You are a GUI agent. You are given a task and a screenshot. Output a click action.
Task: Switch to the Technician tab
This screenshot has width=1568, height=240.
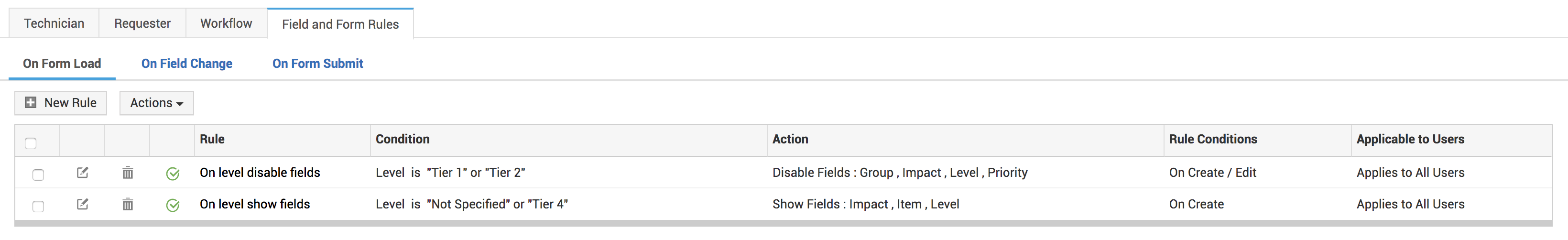pos(54,24)
